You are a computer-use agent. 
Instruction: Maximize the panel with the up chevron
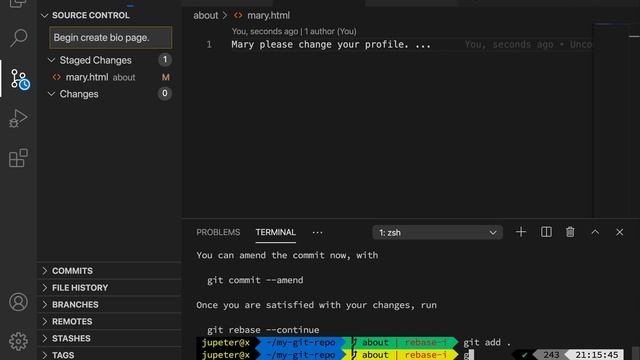tap(595, 232)
